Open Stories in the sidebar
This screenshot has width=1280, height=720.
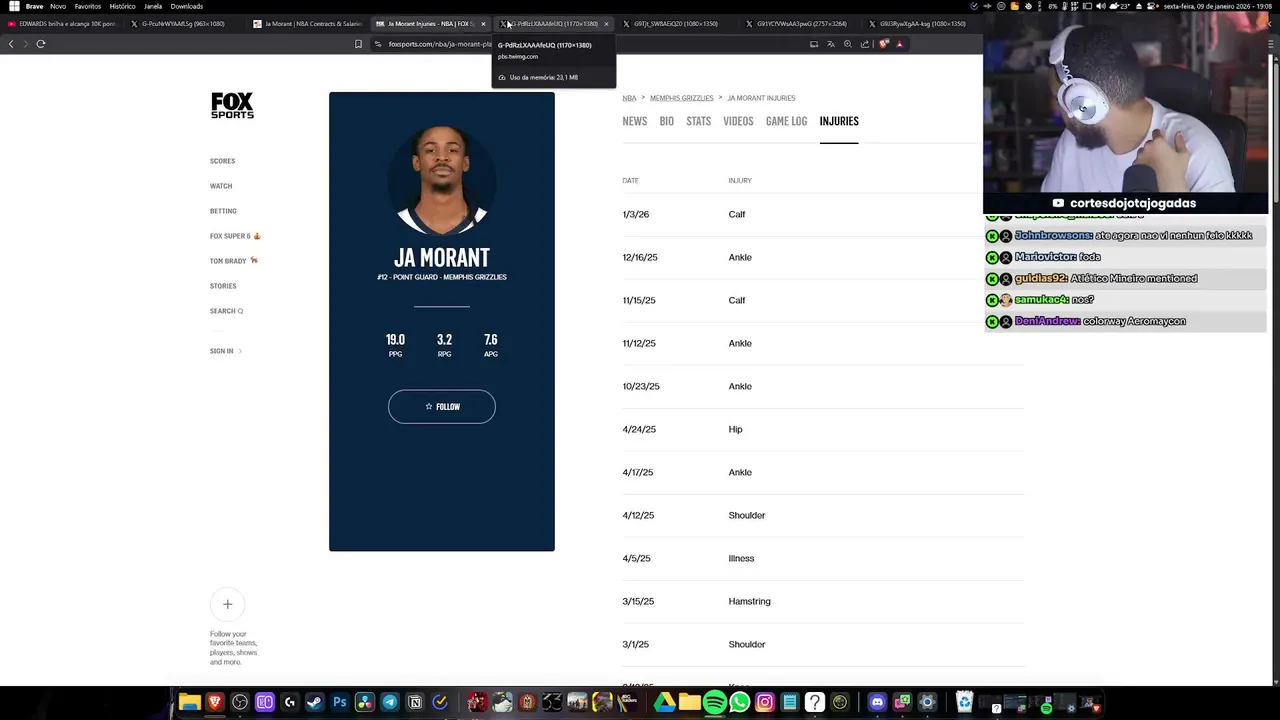[x=223, y=286]
